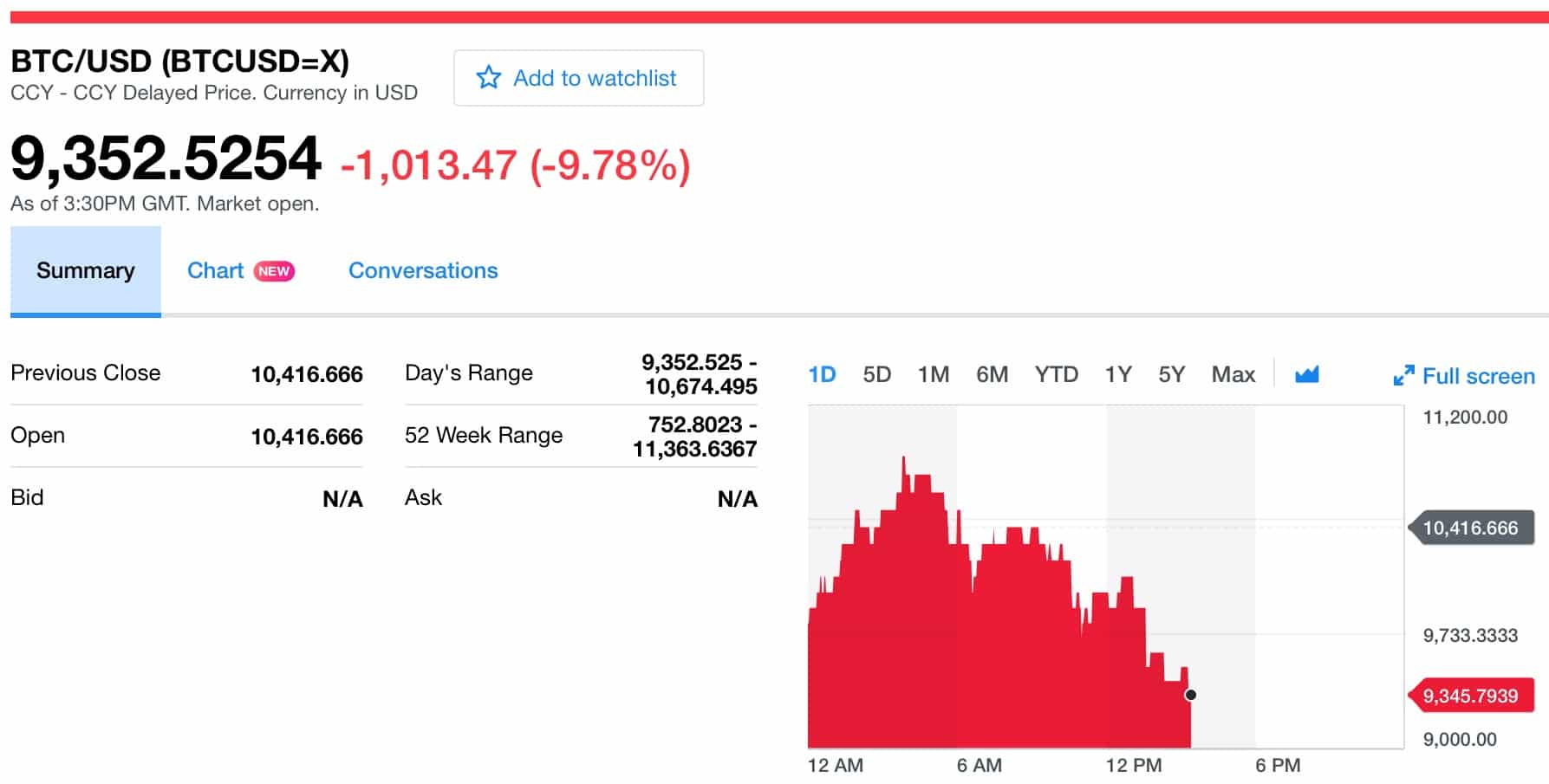Click the NEW badge next to Chart
The height and width of the screenshot is (784, 1549).
point(274,271)
